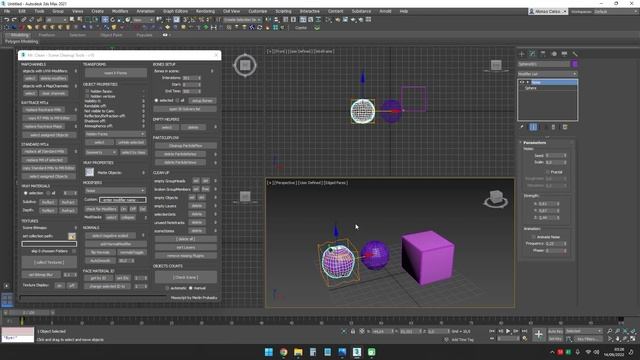This screenshot has width=640, height=360.
Task: Click the Pin Stack icon below modifier stack
Action: point(522,127)
